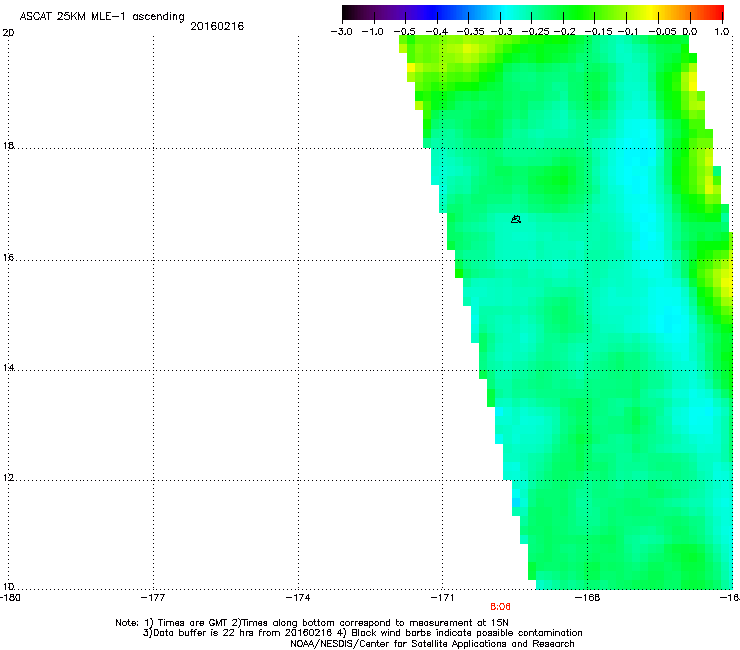Click the latitude 12 axis label
Image resolution: width=740 pixels, height=650 pixels.
tap(8, 478)
